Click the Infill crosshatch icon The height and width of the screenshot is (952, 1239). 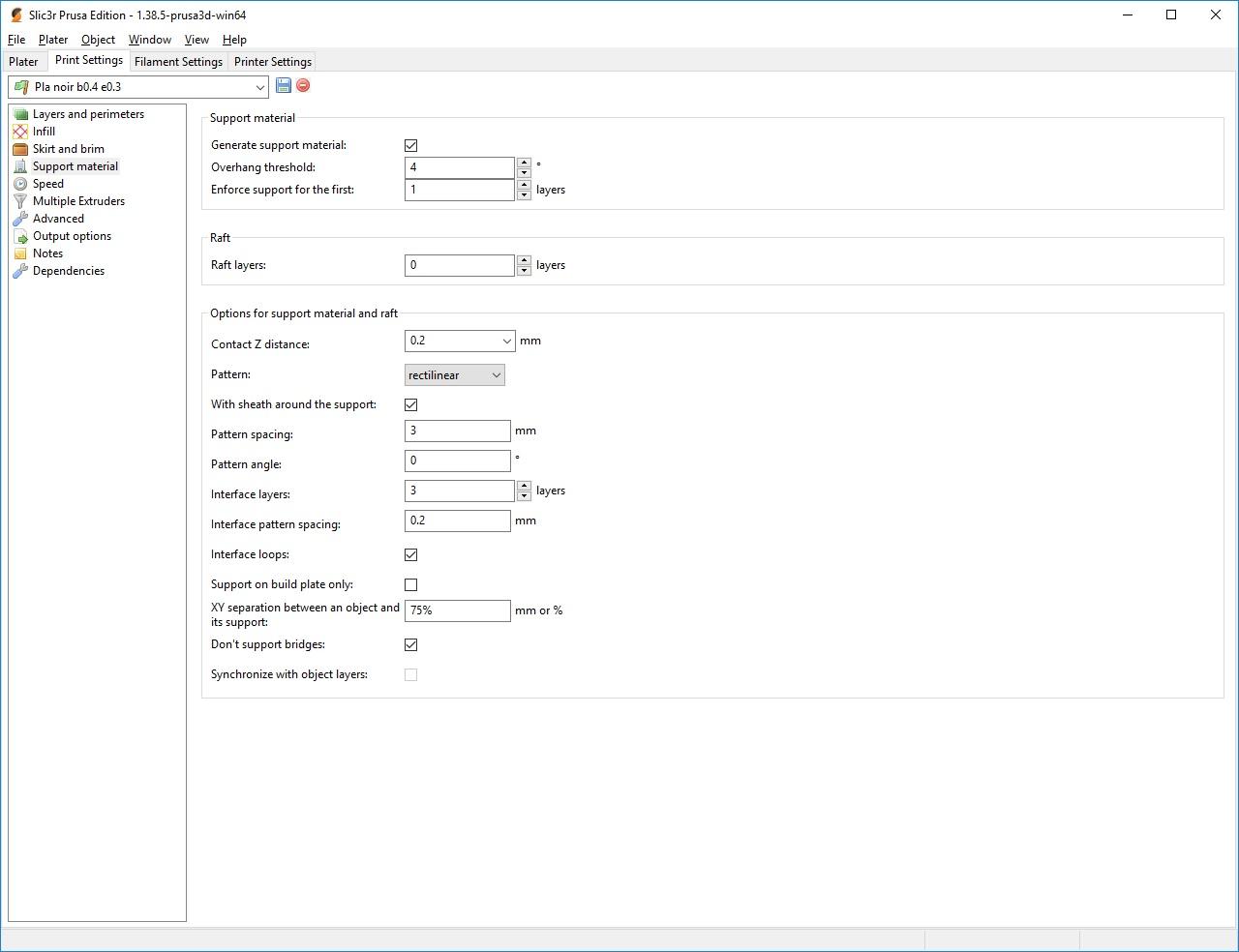point(20,132)
